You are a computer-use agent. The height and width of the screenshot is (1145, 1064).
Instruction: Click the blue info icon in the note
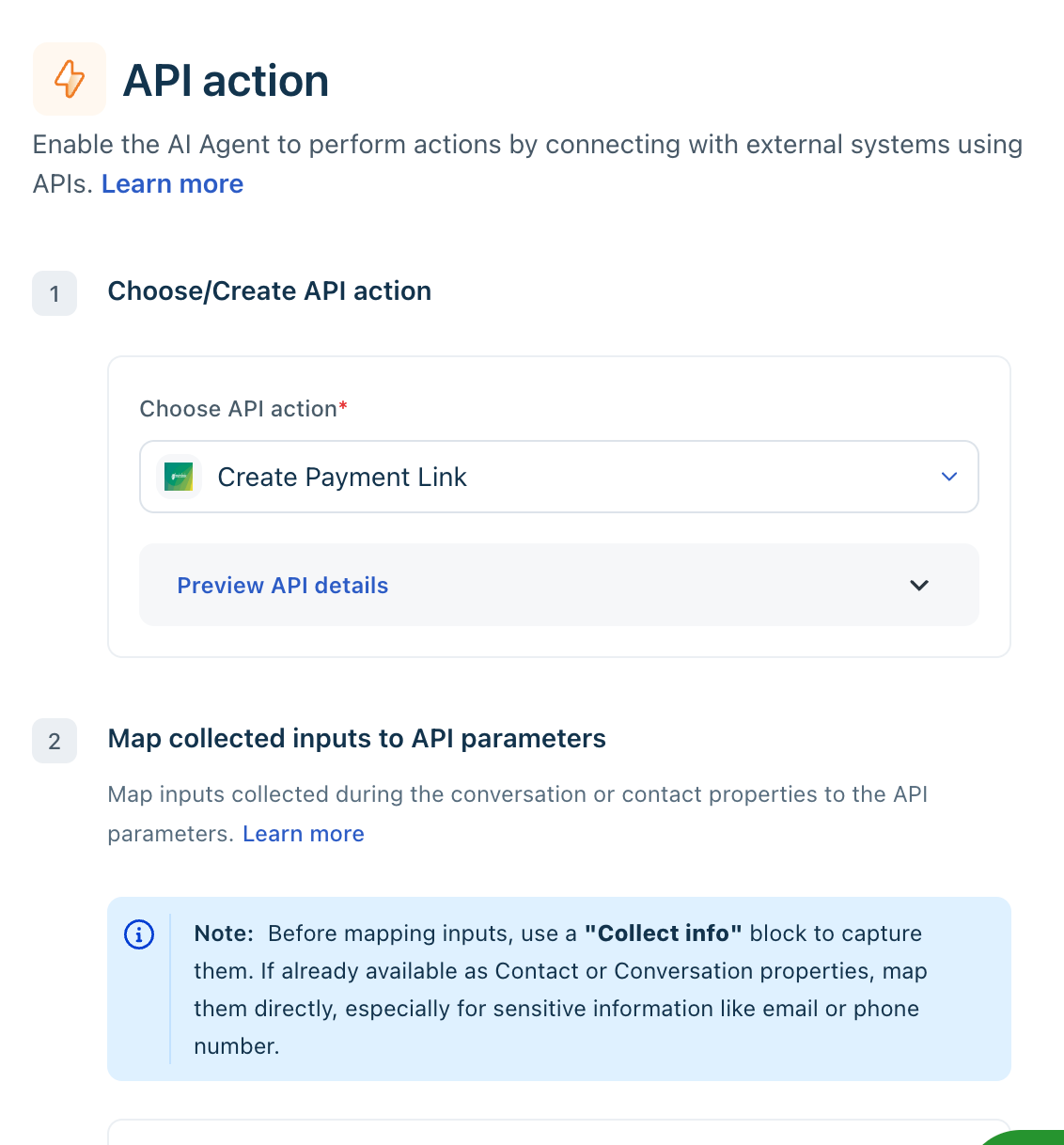[139, 934]
